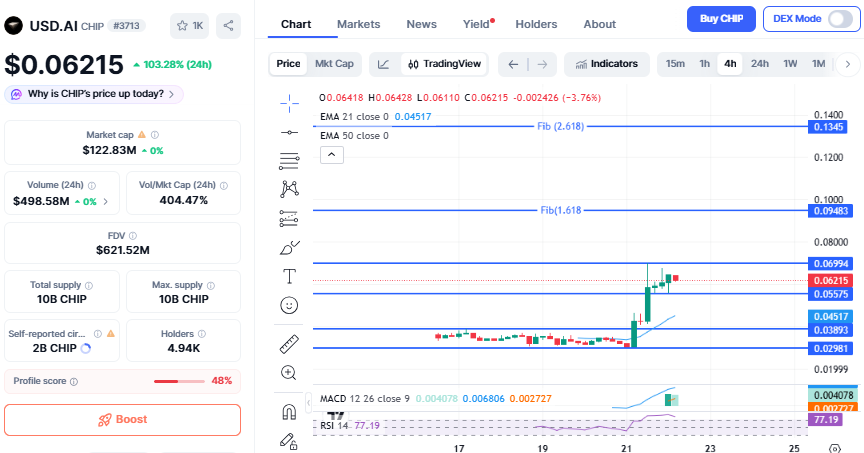The image size is (864, 453).
Task: Click the Profile score info icon
Action: pos(74,381)
